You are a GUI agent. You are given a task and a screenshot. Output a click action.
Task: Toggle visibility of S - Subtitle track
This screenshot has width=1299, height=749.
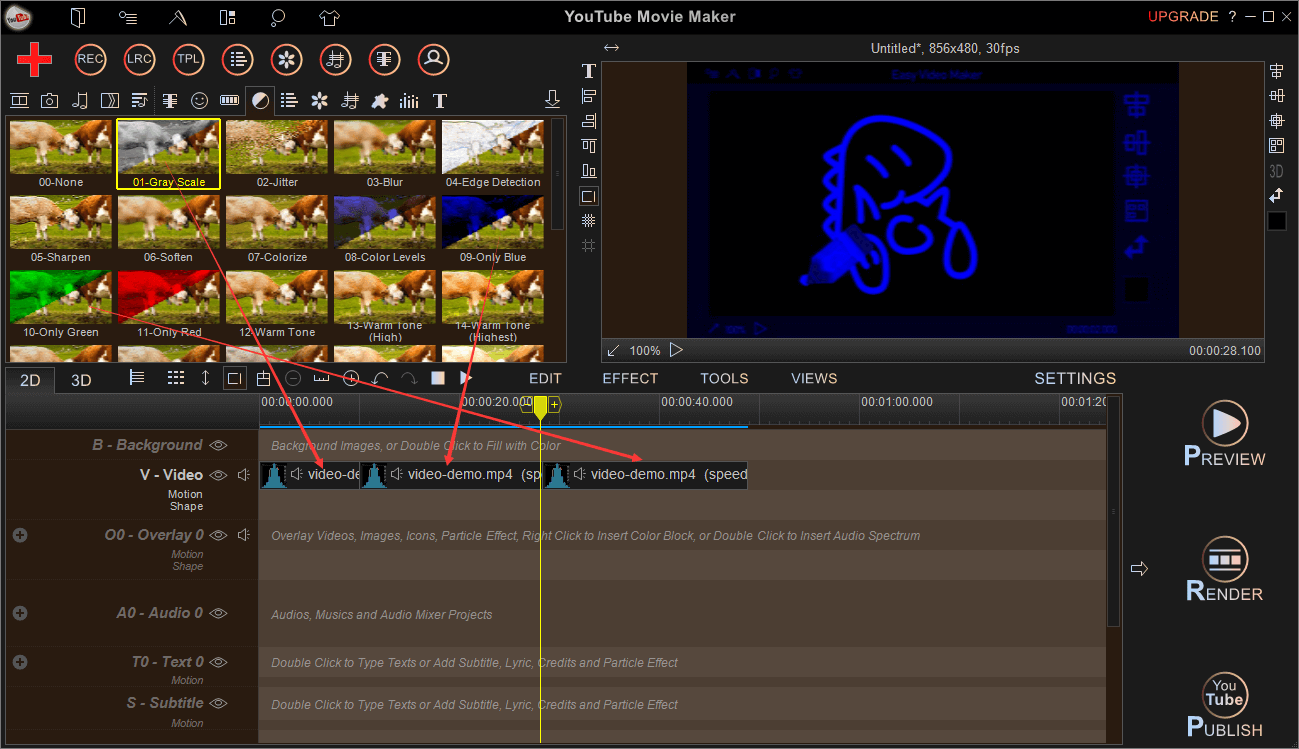click(x=217, y=703)
